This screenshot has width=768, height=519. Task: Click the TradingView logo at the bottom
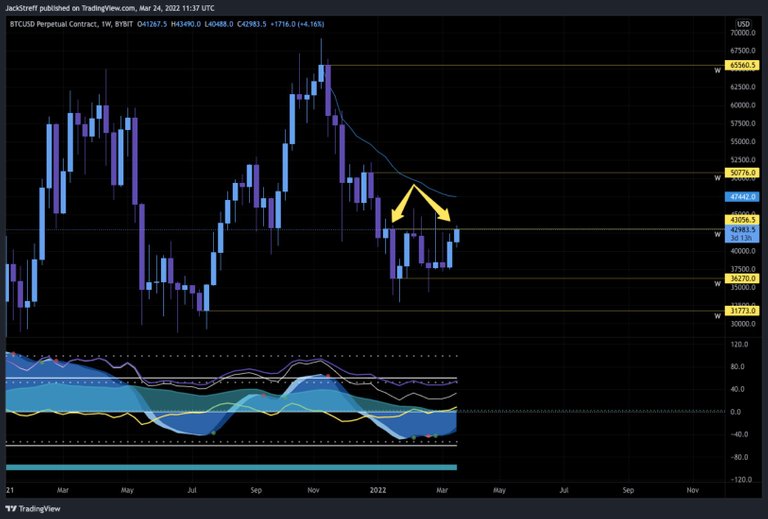point(33,509)
